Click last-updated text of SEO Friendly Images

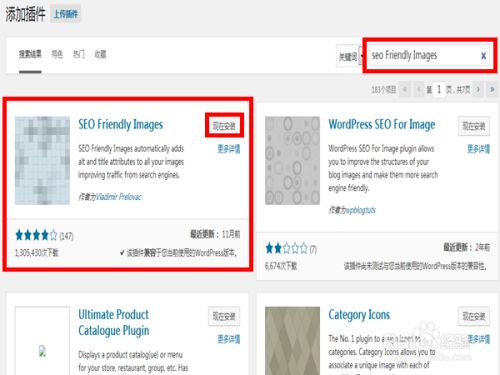[215, 234]
